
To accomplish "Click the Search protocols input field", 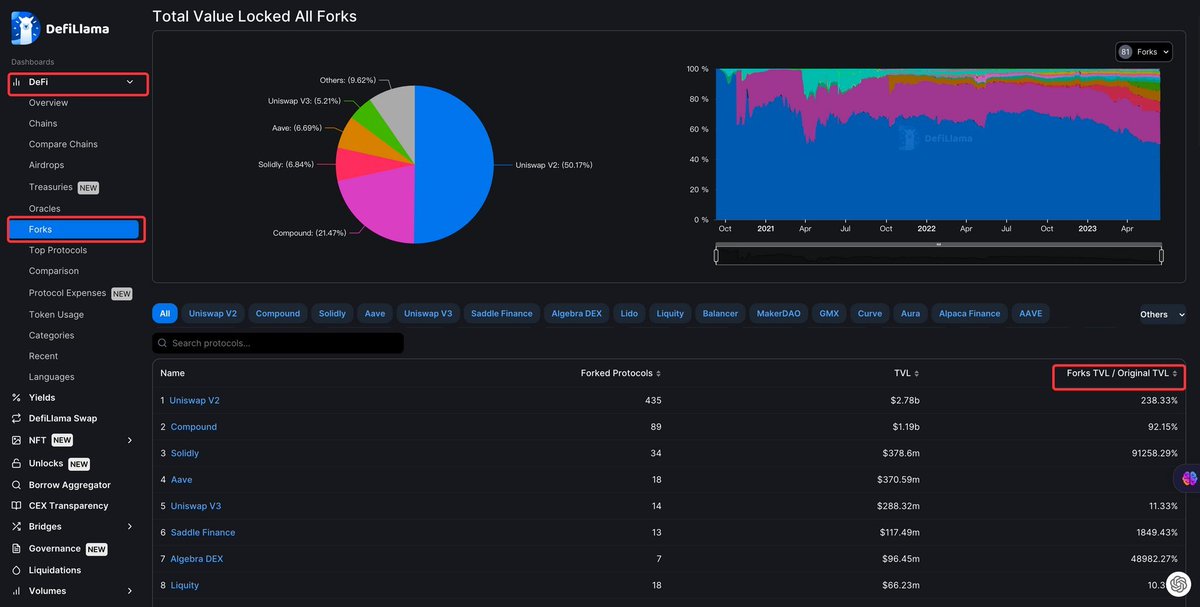I will (278, 343).
